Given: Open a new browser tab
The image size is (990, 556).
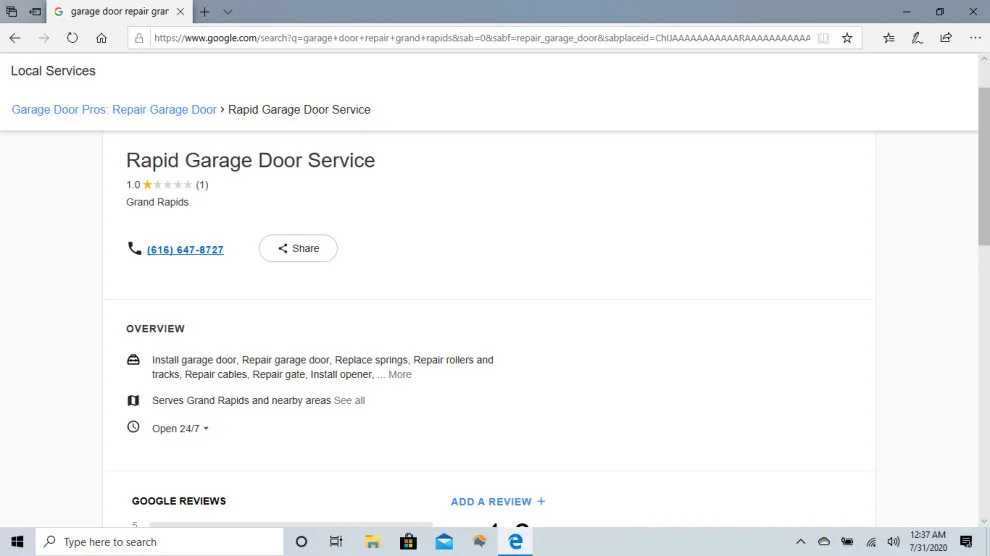Looking at the screenshot, I should tap(205, 11).
